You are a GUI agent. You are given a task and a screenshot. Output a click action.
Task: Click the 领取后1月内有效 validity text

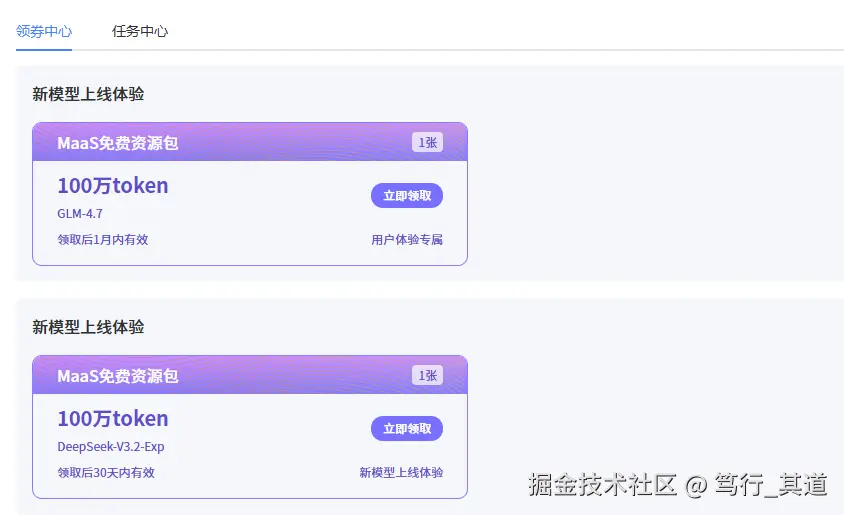(x=103, y=240)
